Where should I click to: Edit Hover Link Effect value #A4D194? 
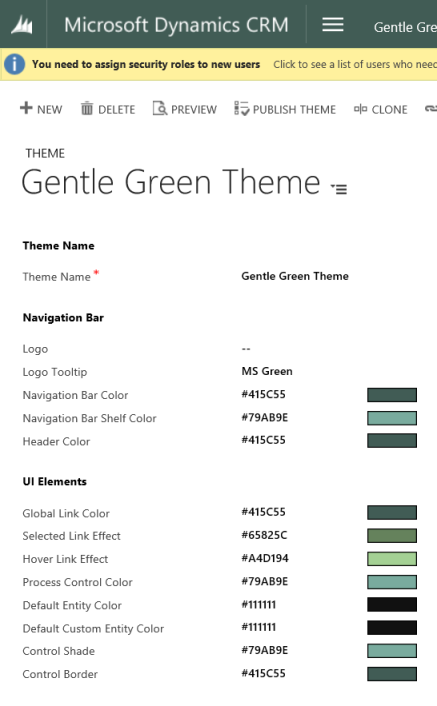coord(265,558)
